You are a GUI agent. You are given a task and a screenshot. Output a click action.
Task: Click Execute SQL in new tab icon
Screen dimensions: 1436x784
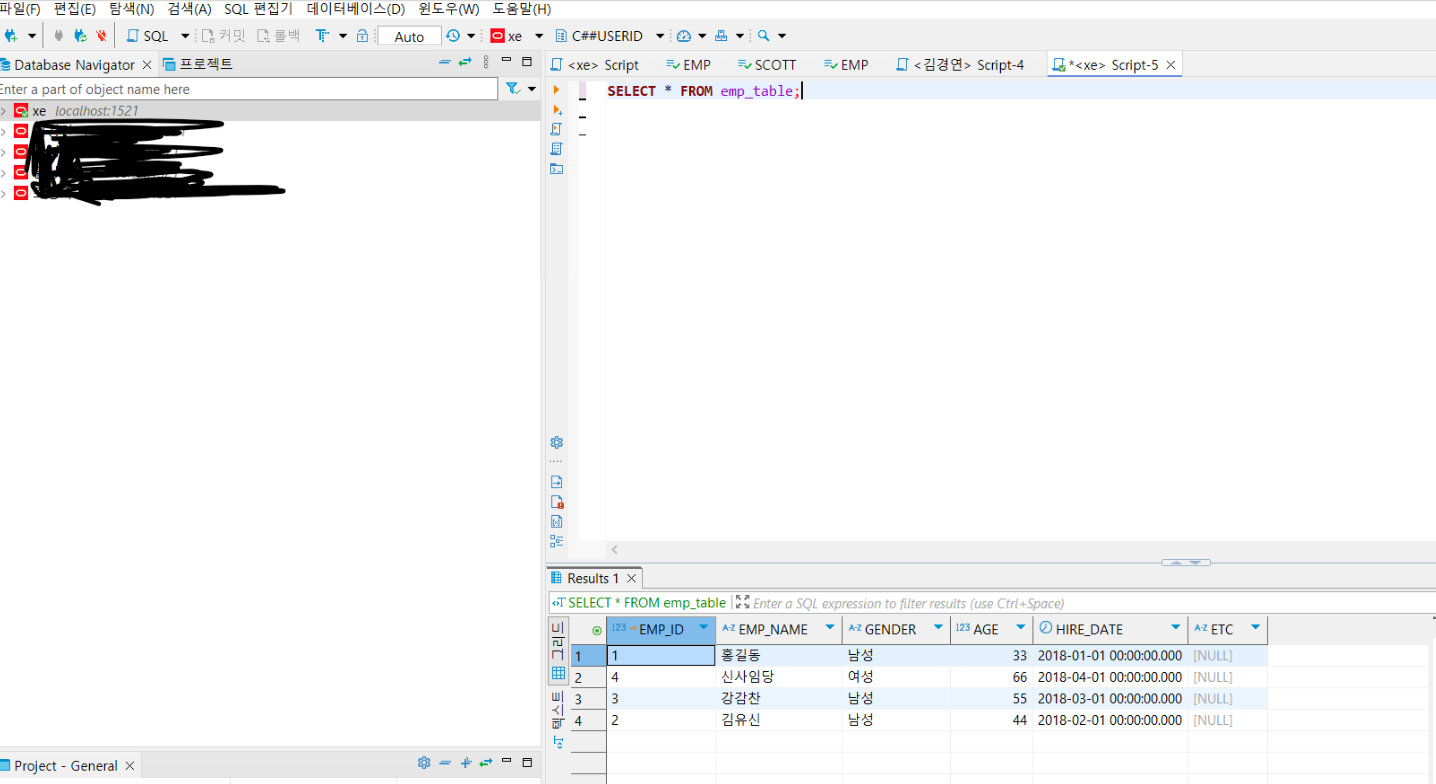[557, 110]
